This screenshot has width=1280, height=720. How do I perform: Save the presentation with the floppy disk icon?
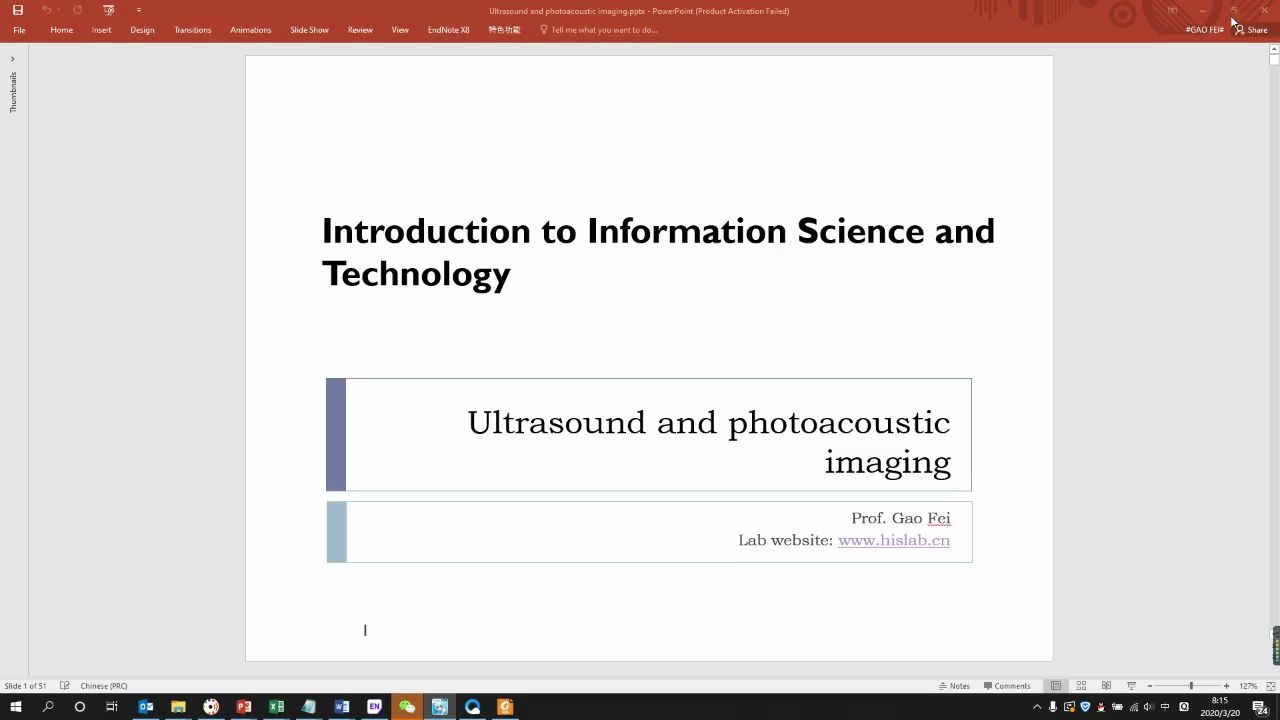17,10
